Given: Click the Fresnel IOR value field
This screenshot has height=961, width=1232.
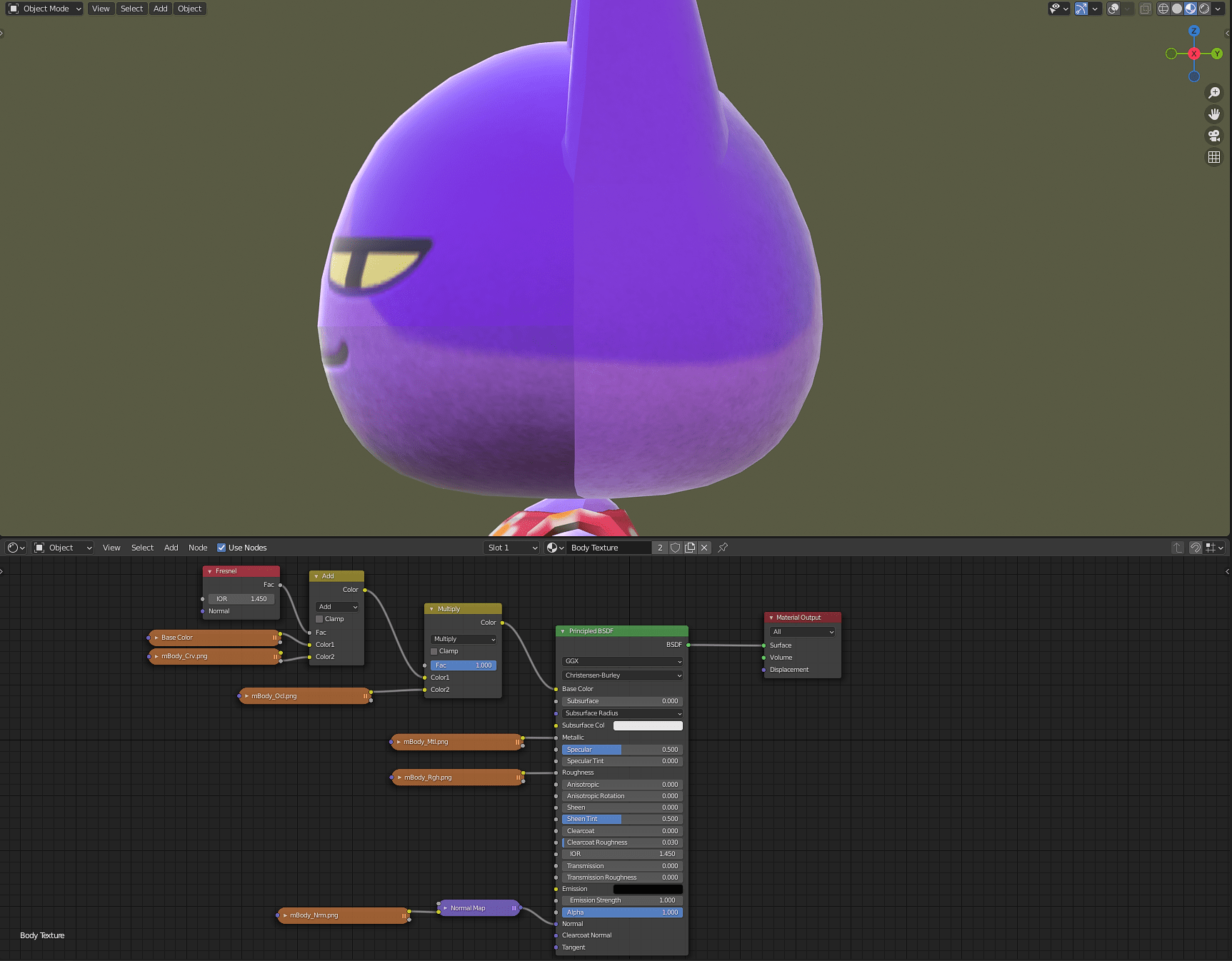Looking at the screenshot, I should [241, 599].
